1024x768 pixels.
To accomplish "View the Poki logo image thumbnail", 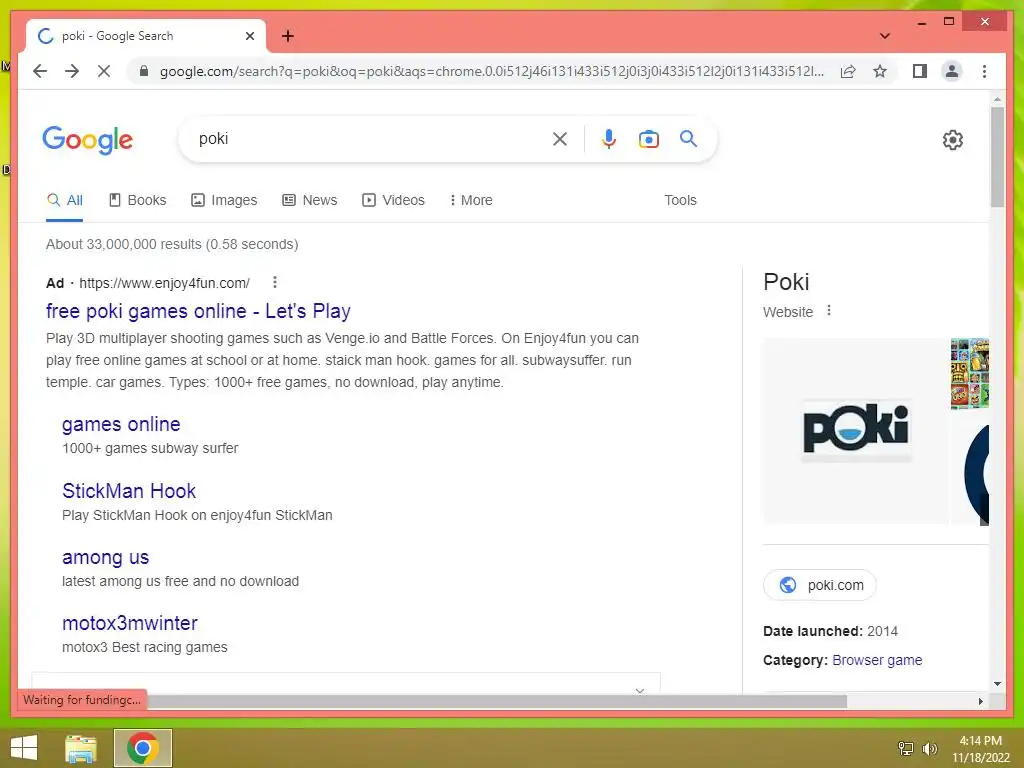I will (x=856, y=430).
